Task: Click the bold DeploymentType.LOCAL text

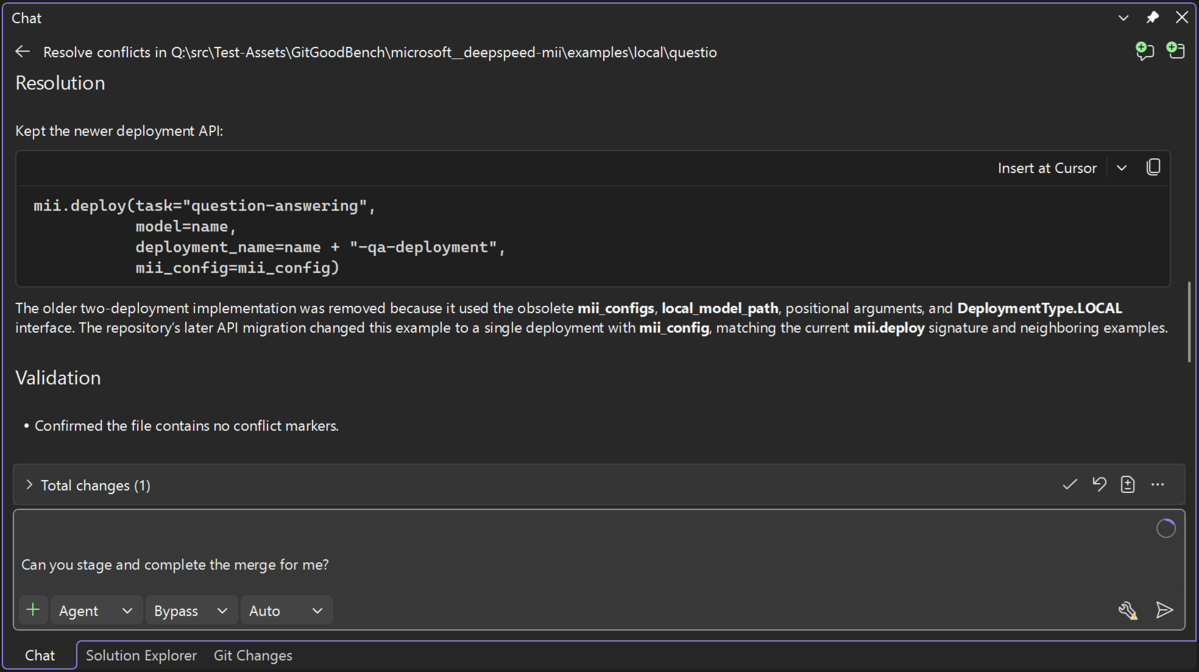Action: (1039, 308)
